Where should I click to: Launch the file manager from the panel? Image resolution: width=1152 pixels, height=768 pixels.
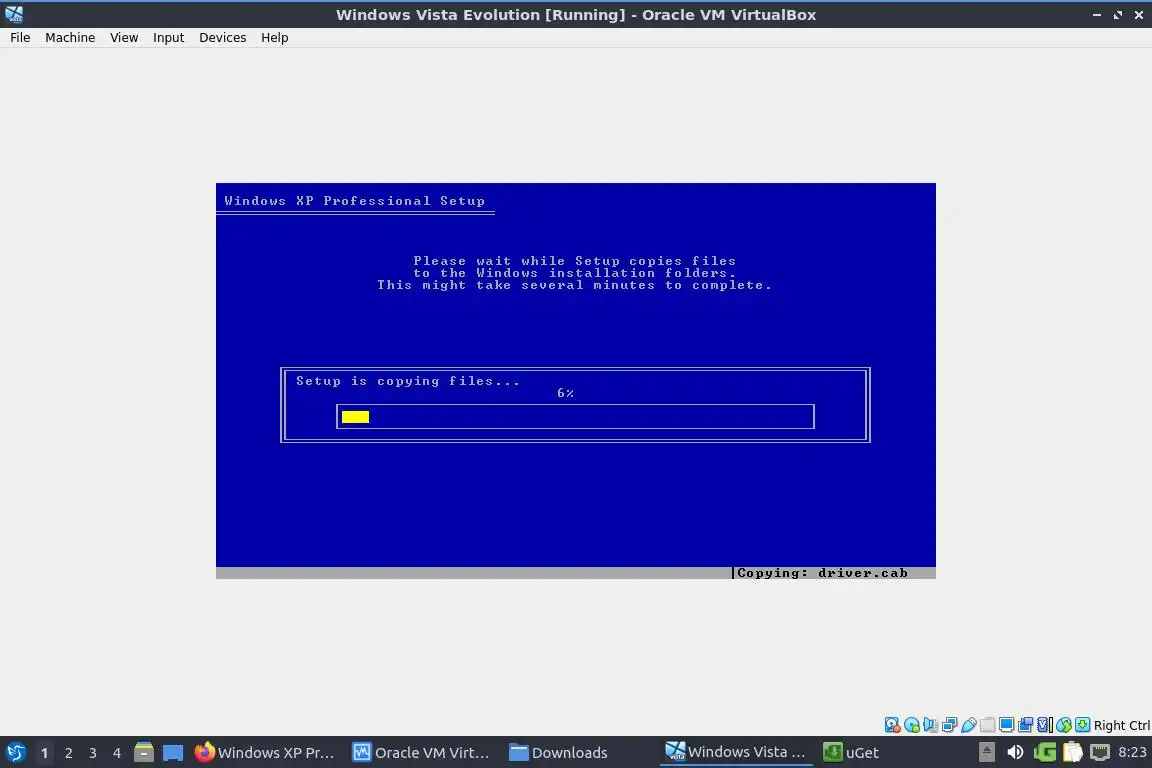point(144,752)
